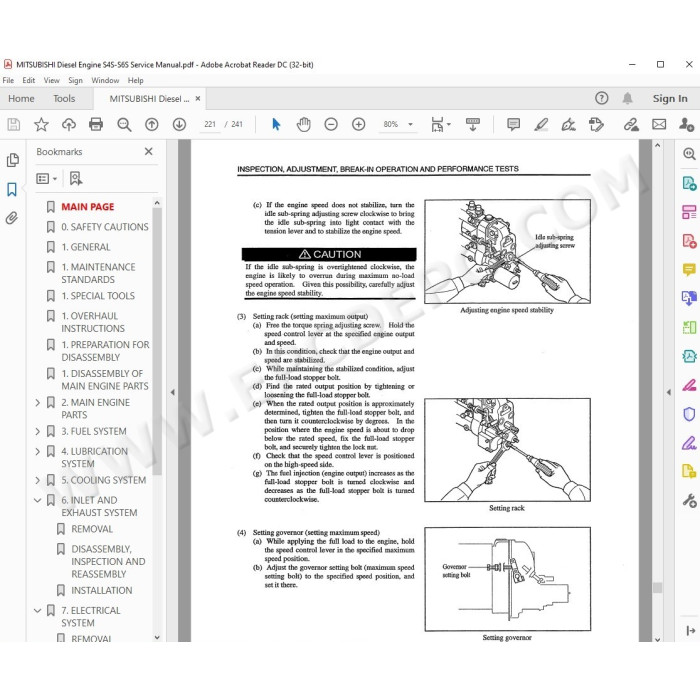Open the File menu

pos(8,80)
